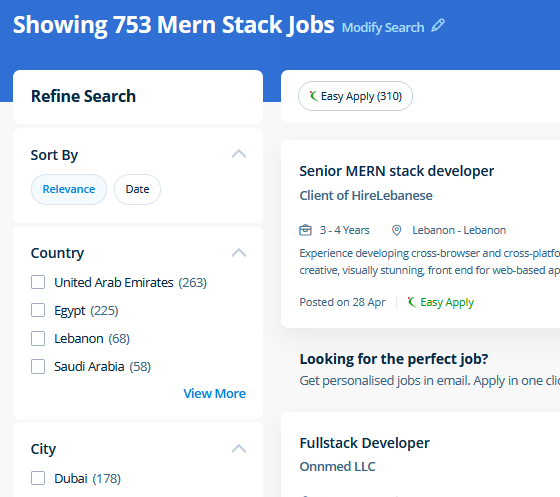Click the green Easy Apply icon in the filter chip
This screenshot has width=560, height=497.
pyautogui.click(x=313, y=96)
